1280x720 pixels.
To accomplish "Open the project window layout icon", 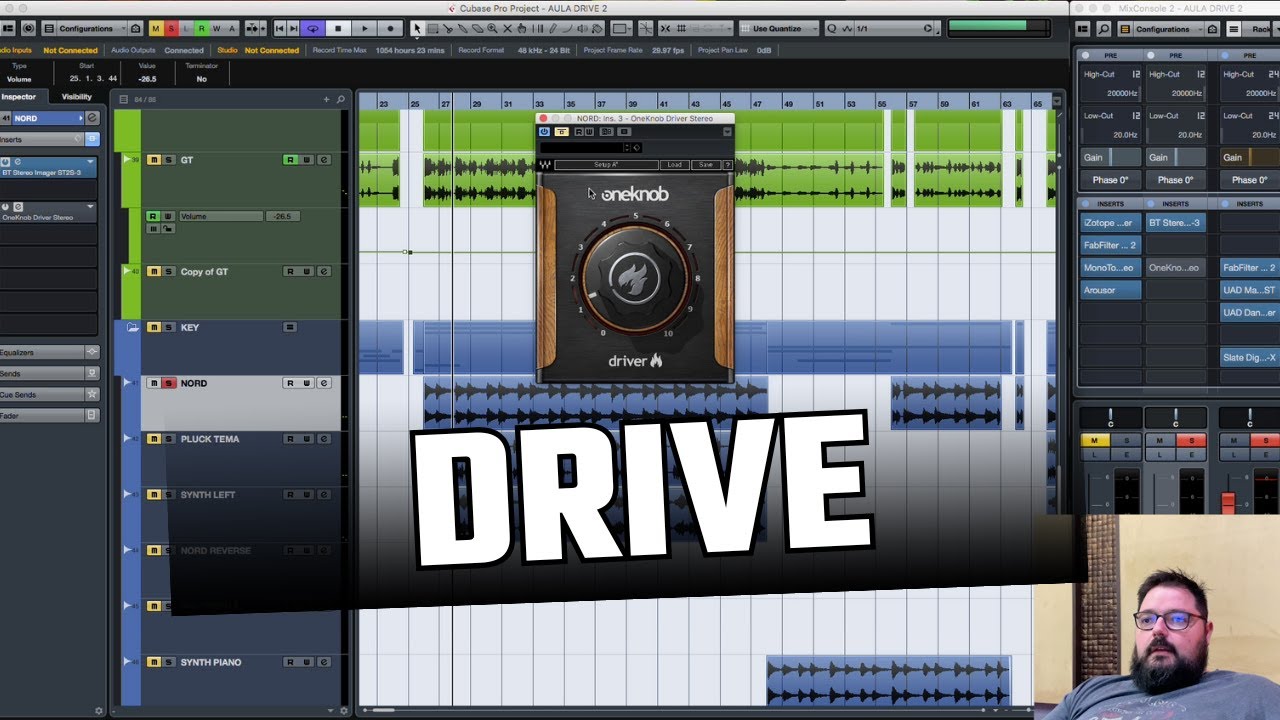I will tap(8, 28).
